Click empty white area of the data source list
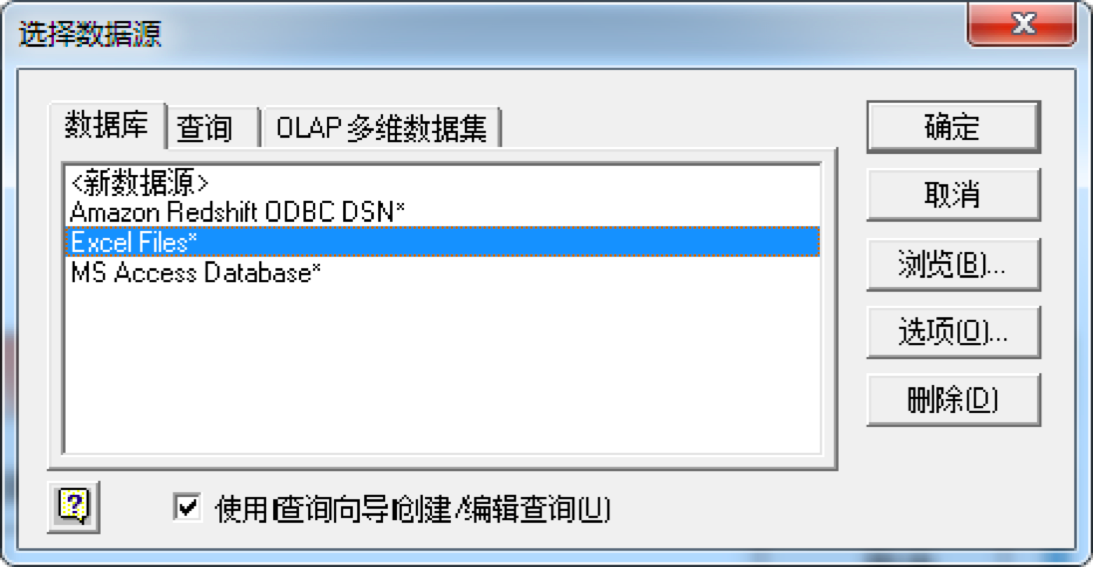The image size is (1093, 567). point(442,370)
